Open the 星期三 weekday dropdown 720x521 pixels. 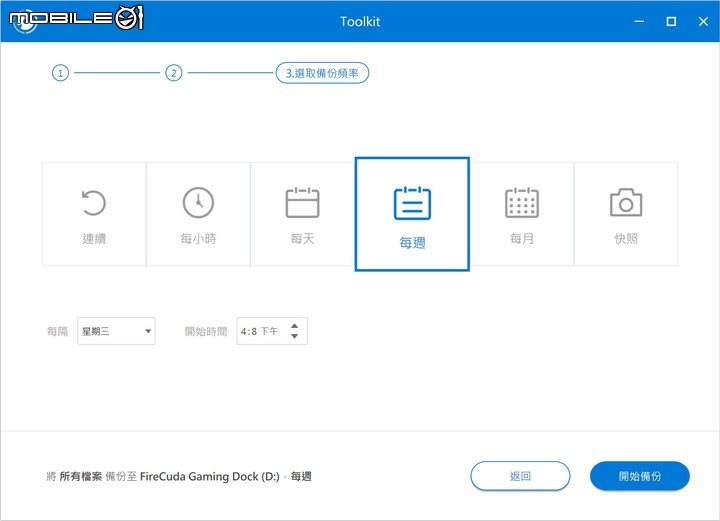[116, 331]
